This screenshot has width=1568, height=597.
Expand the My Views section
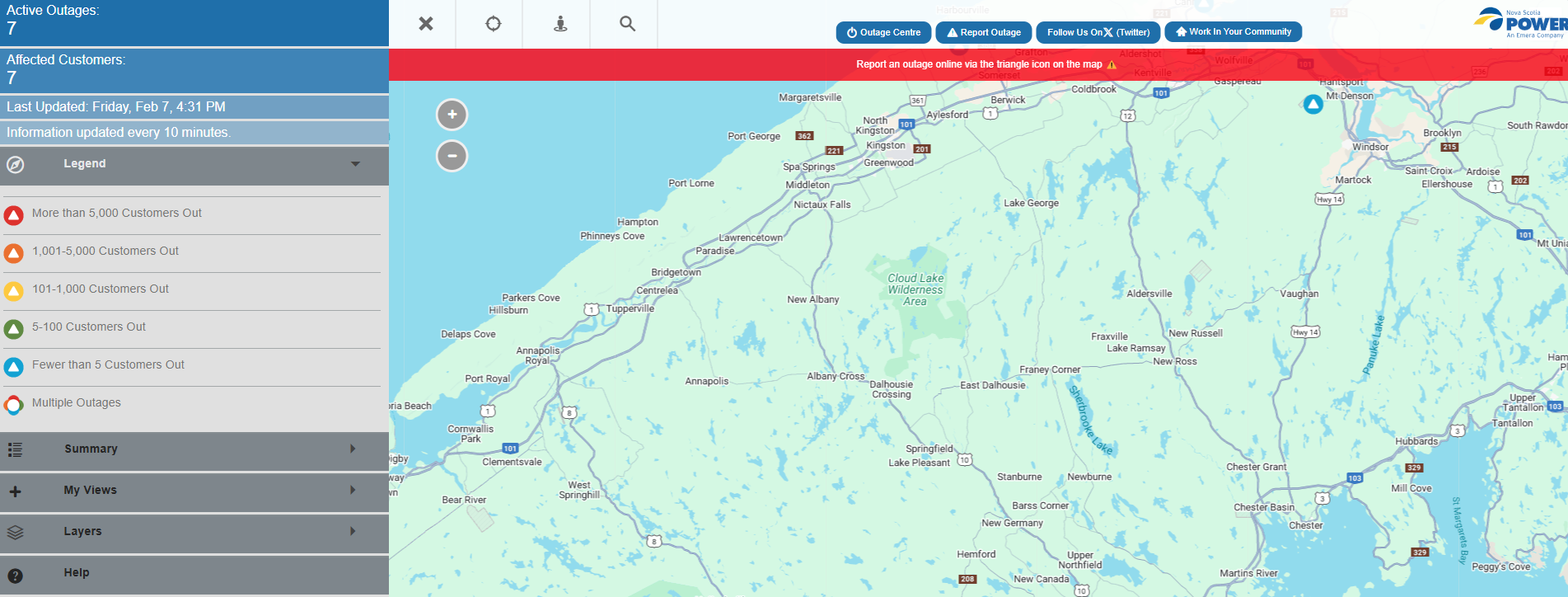[353, 491]
